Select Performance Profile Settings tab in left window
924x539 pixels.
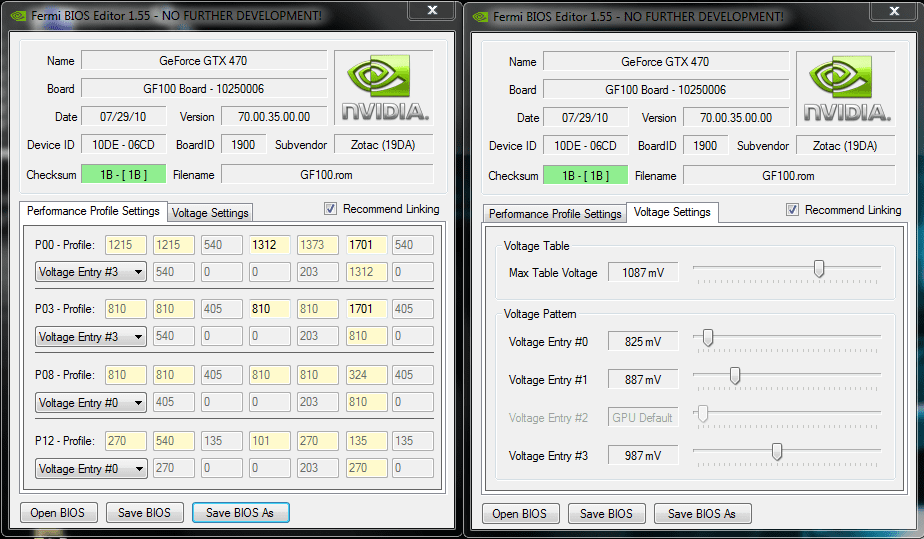point(93,211)
